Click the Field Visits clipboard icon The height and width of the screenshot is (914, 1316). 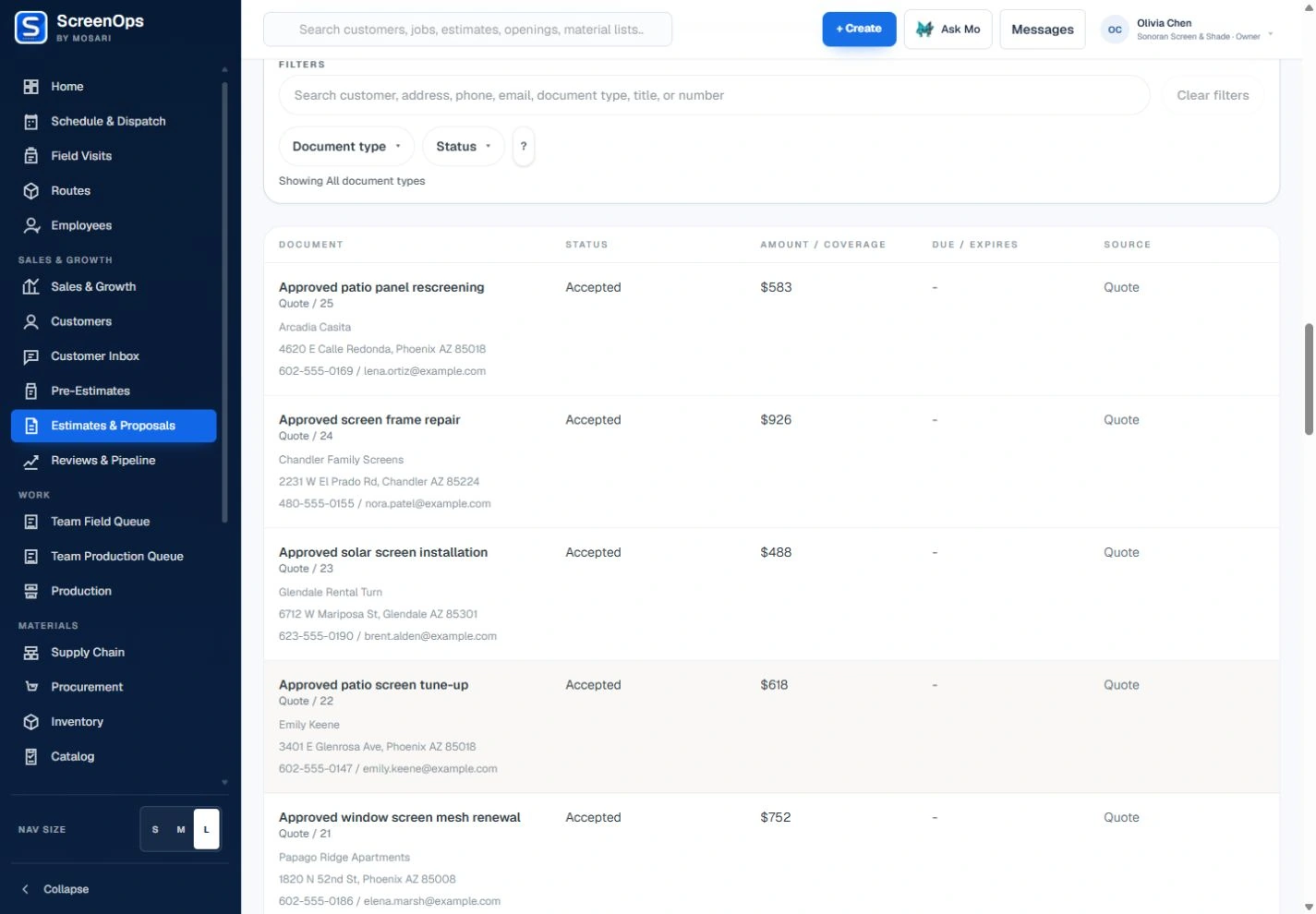[31, 156]
